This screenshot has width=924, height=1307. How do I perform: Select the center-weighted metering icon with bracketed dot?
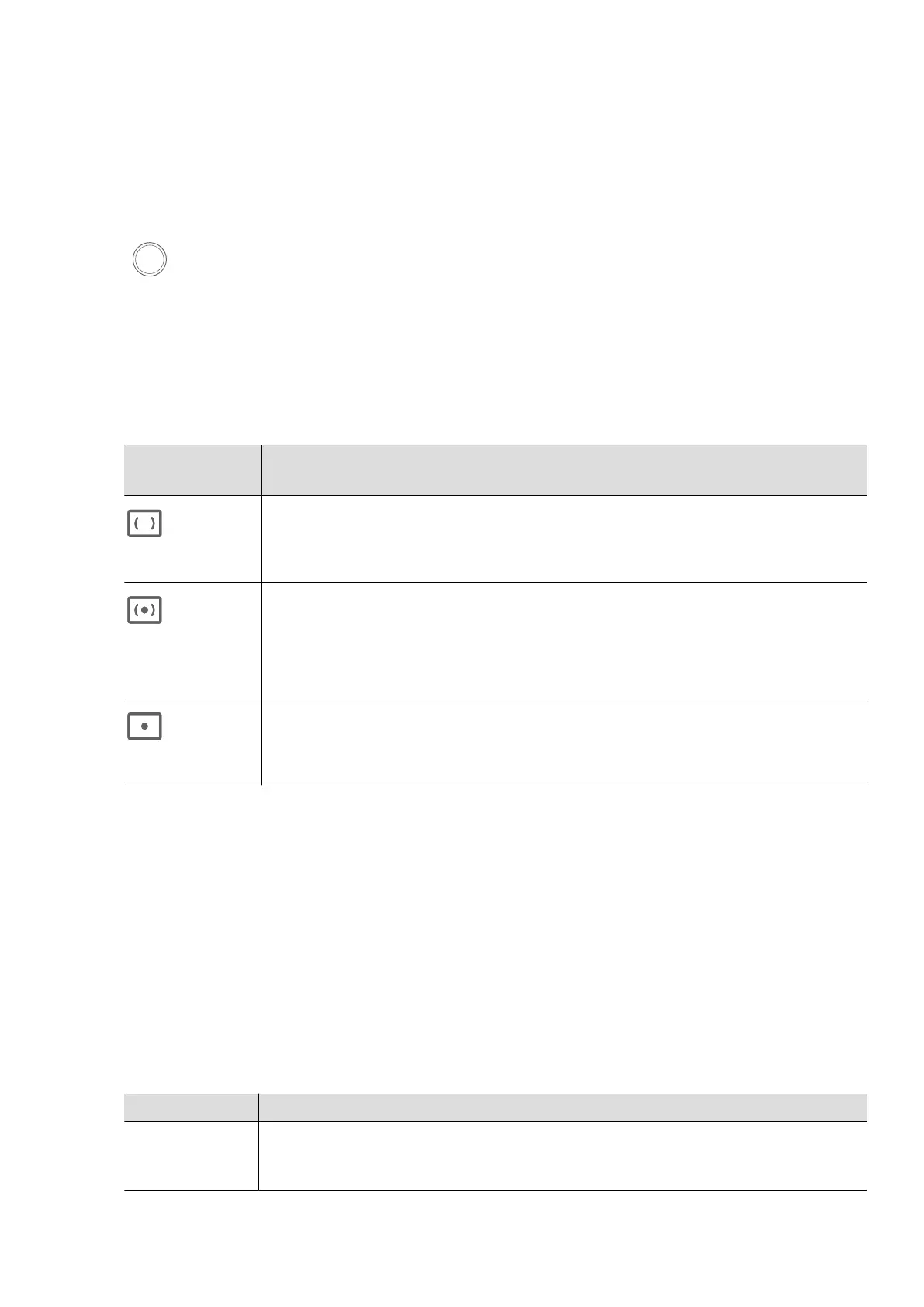[144, 611]
